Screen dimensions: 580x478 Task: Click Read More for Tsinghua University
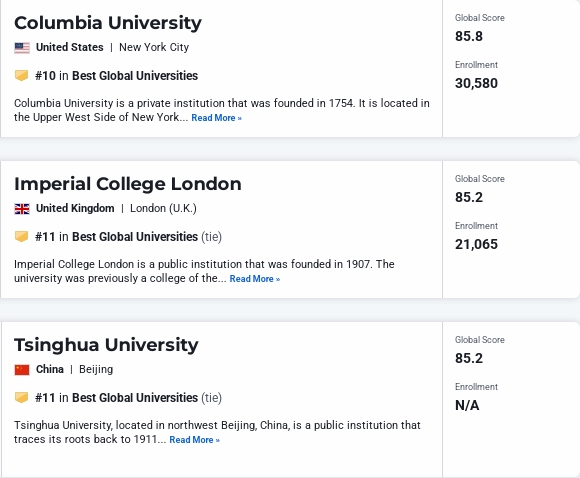pos(194,440)
